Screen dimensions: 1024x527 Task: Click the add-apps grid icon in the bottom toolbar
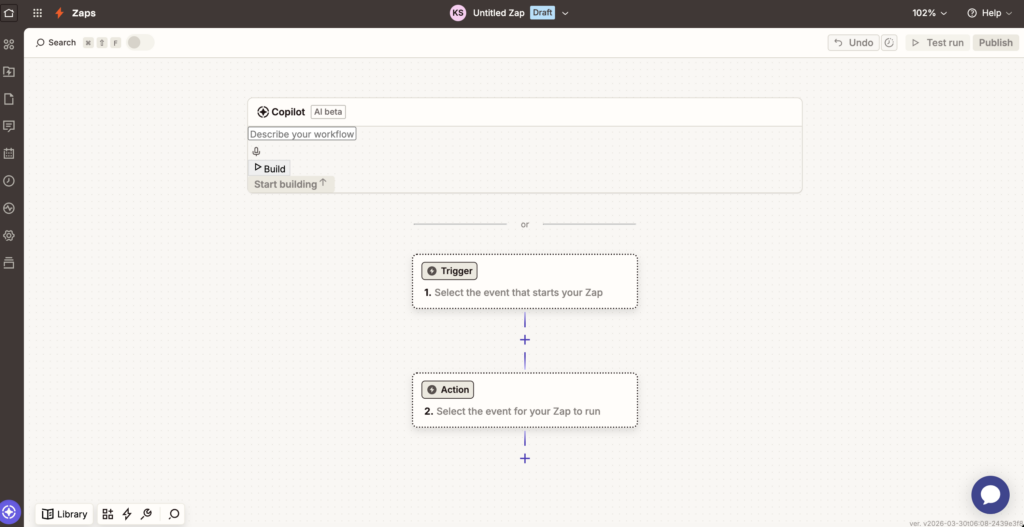click(x=108, y=514)
